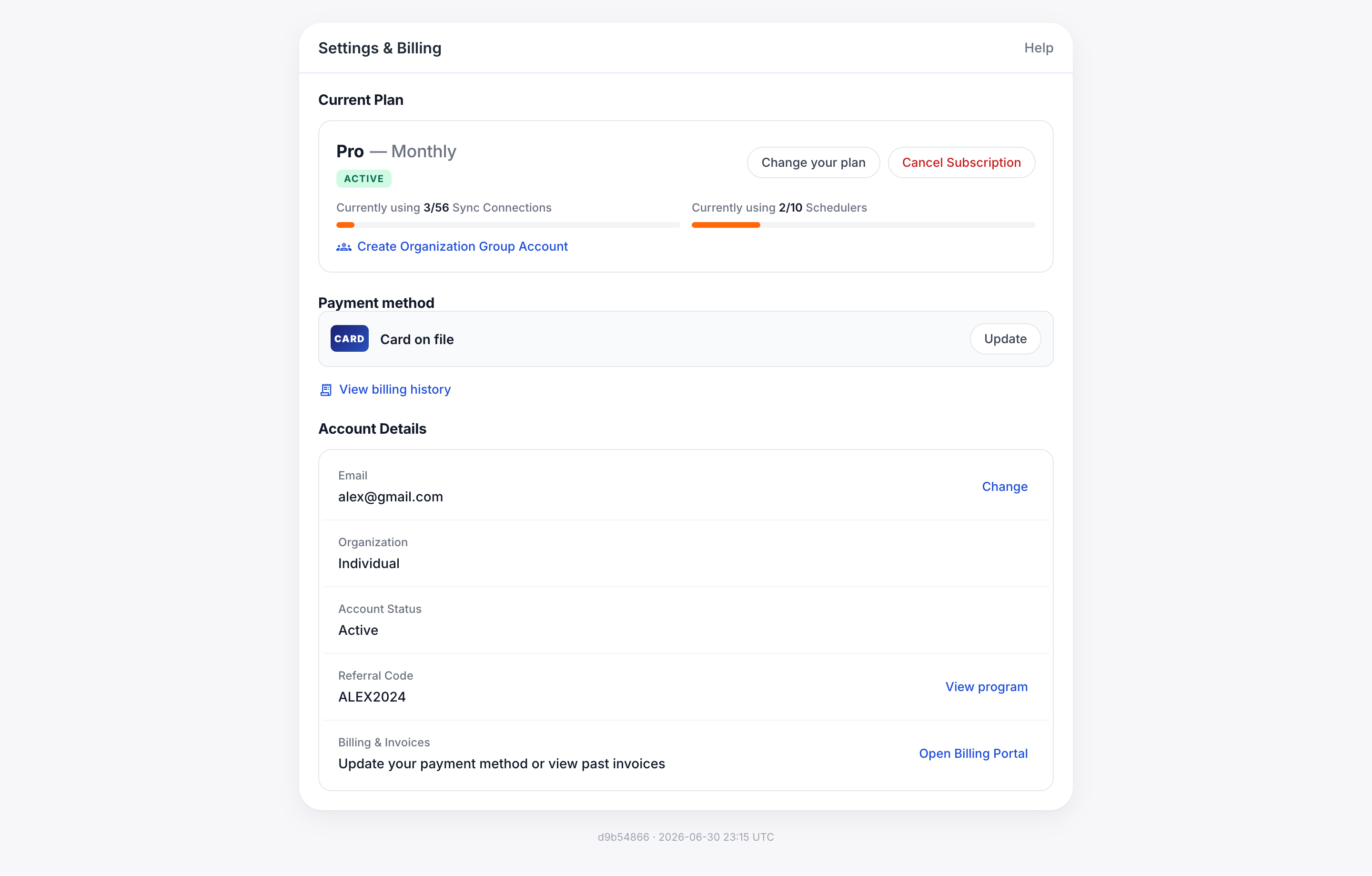Click the organization group people icon
This screenshot has width=1372, height=876.
[x=343, y=247]
